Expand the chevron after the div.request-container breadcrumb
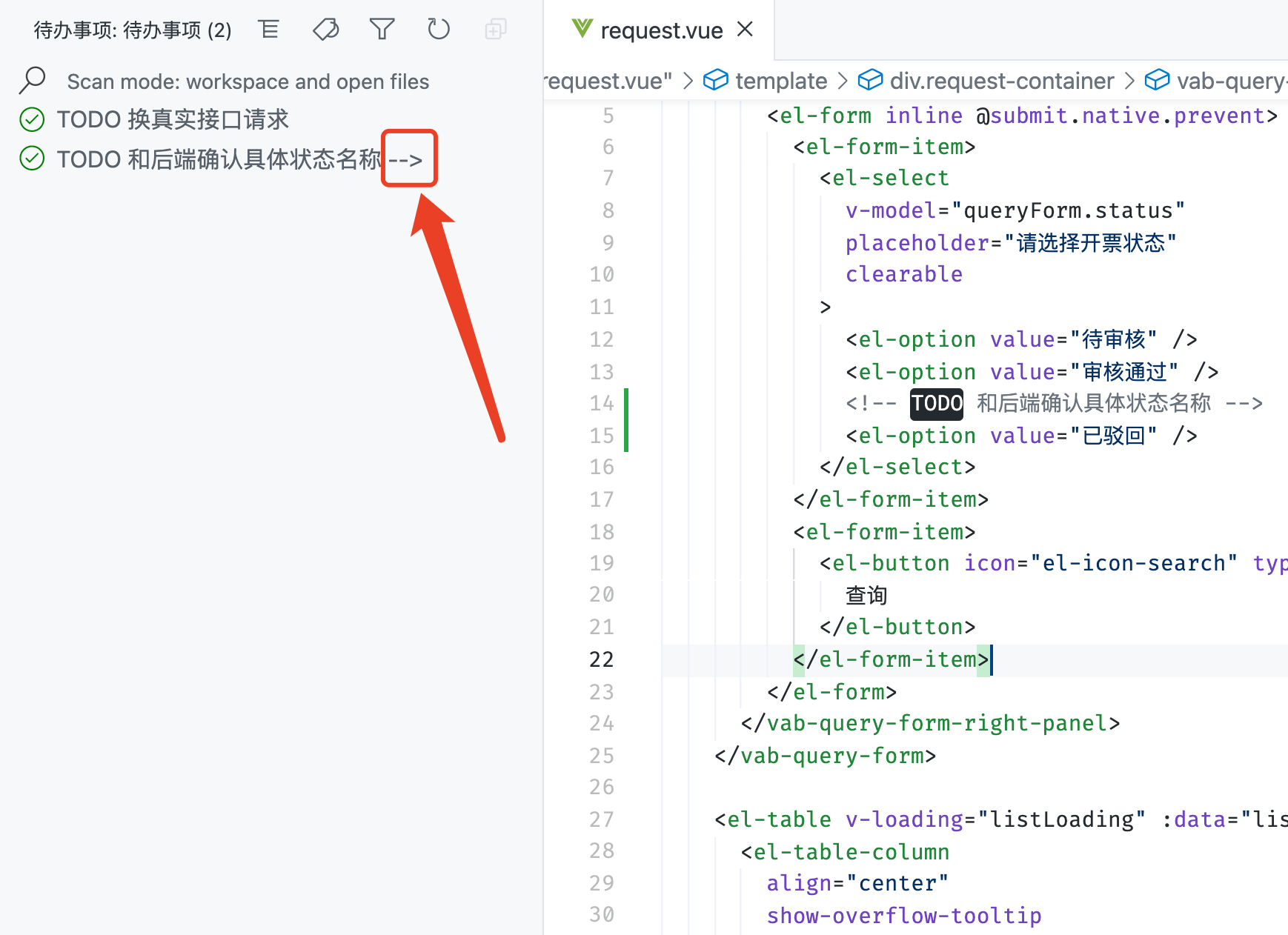This screenshot has height=935, width=1288. point(1129,81)
